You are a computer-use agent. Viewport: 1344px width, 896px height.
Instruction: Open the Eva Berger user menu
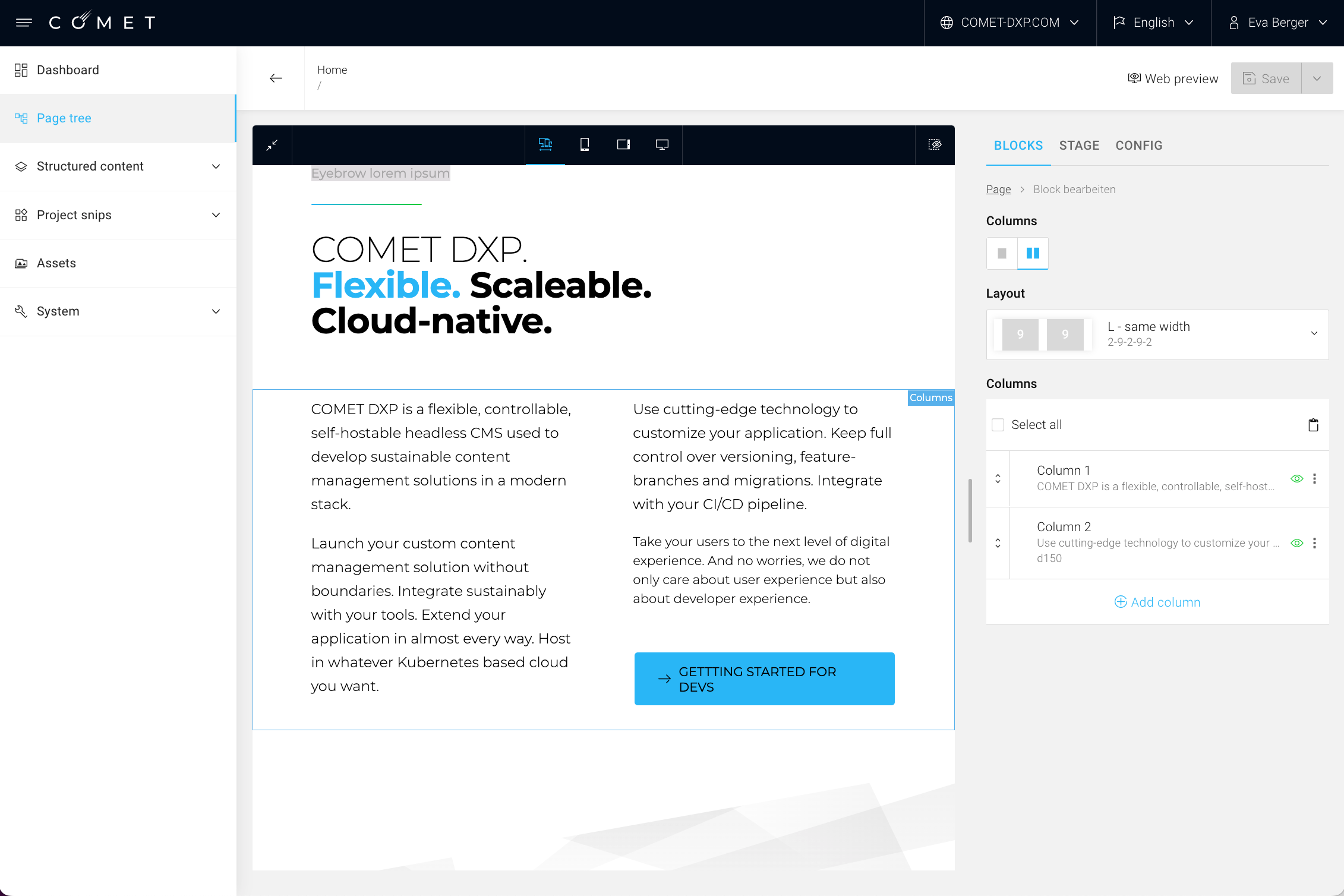point(1277,23)
